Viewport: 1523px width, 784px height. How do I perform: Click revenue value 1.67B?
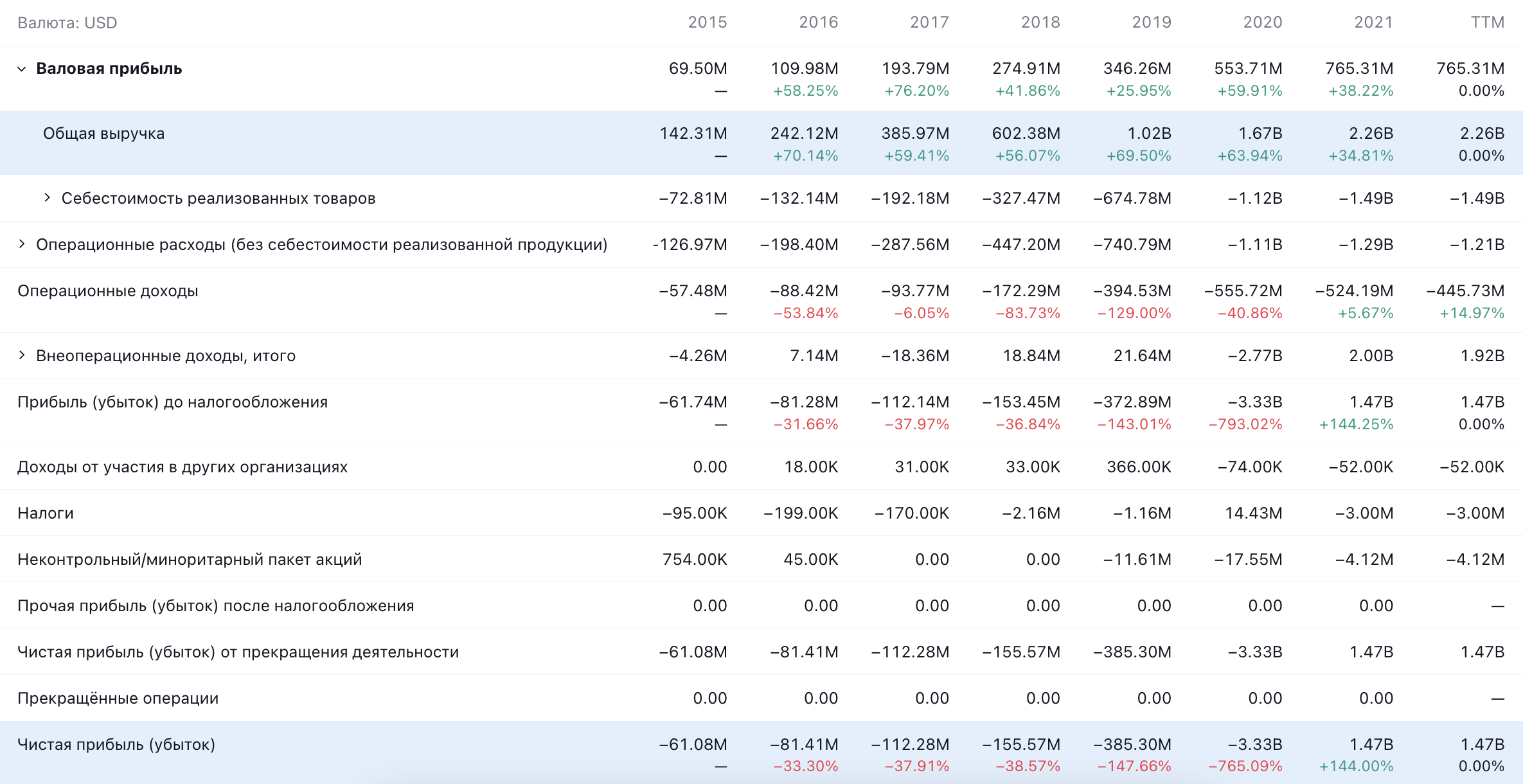[x=1260, y=134]
